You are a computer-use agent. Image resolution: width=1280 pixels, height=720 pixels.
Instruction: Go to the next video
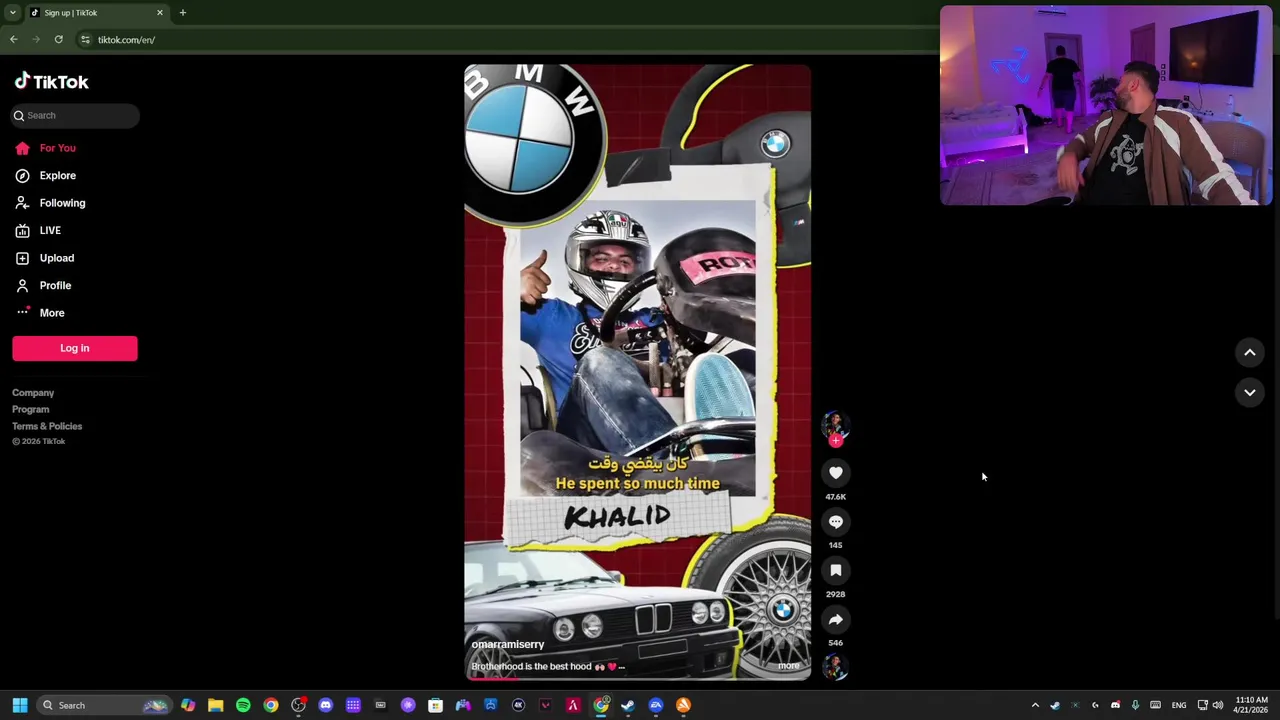(x=1250, y=393)
